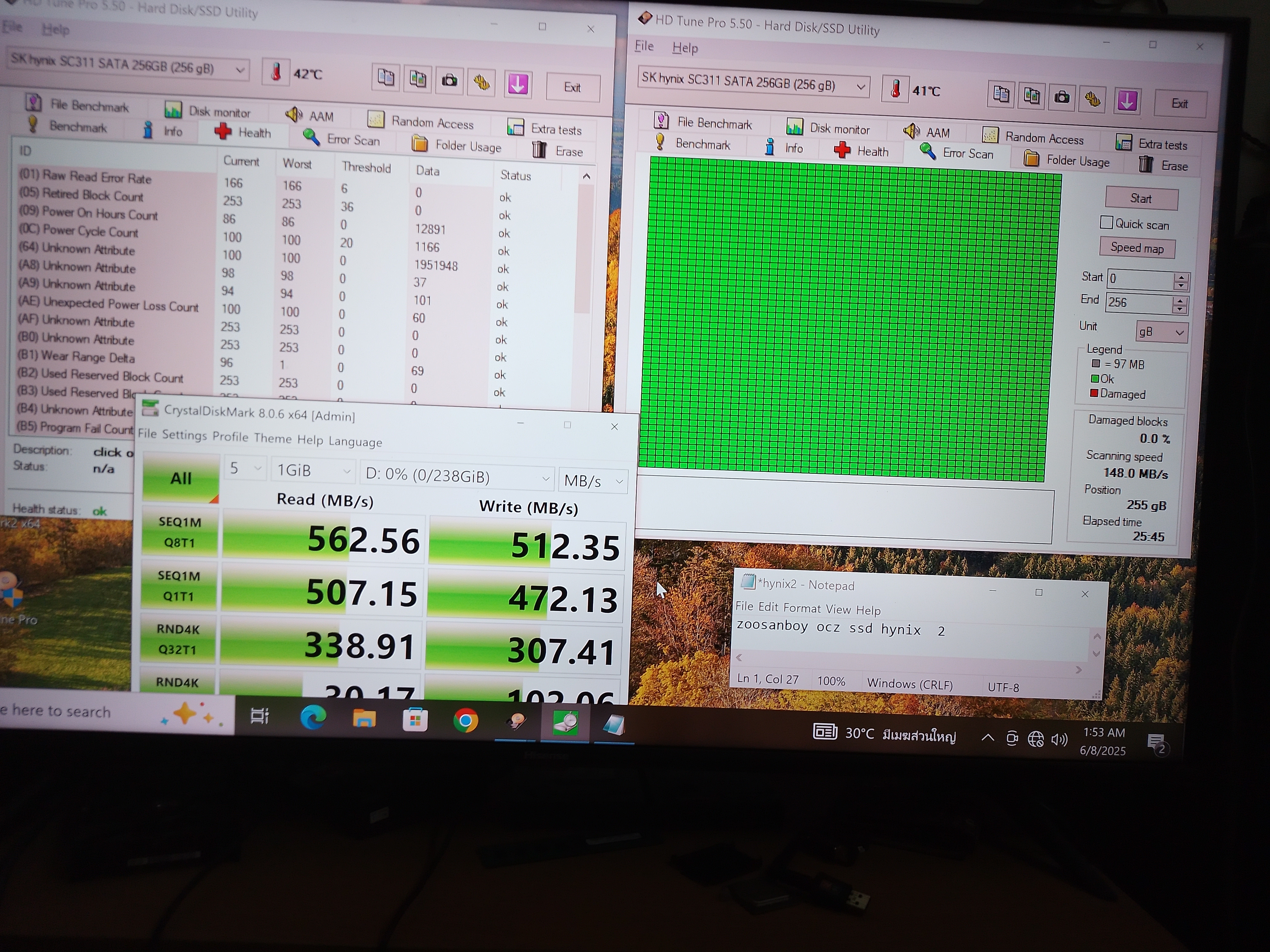Click Exit button in left HD Tune

pos(572,87)
